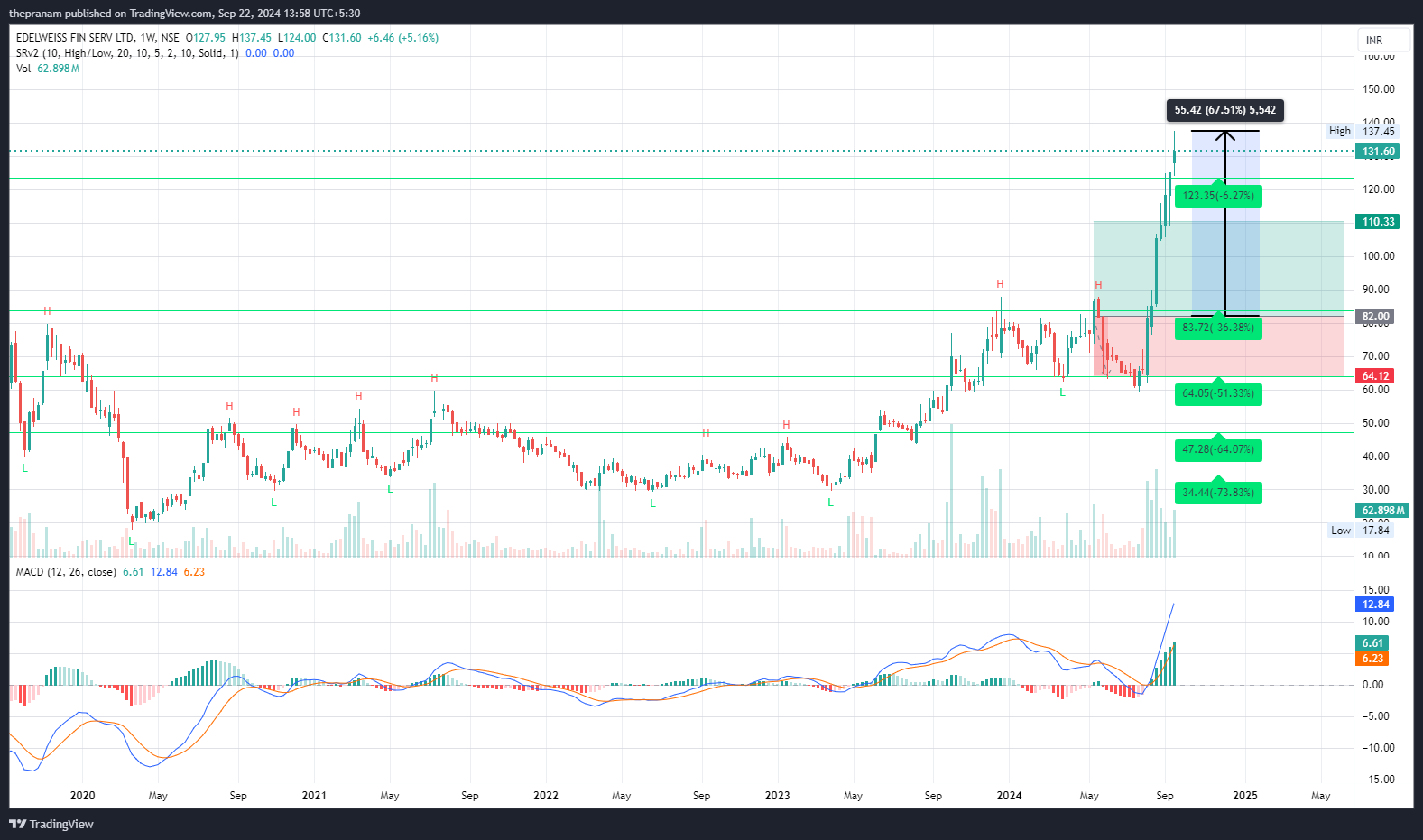The height and width of the screenshot is (840, 1423).
Task: Click the EDELWEISS FIN SERV LTD symbol title
Action: (x=75, y=38)
